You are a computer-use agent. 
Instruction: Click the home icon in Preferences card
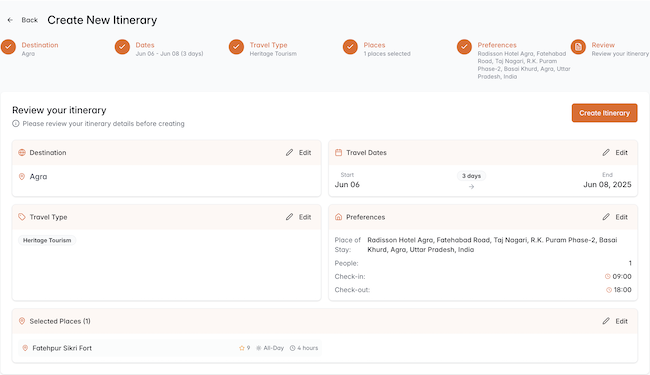339,217
